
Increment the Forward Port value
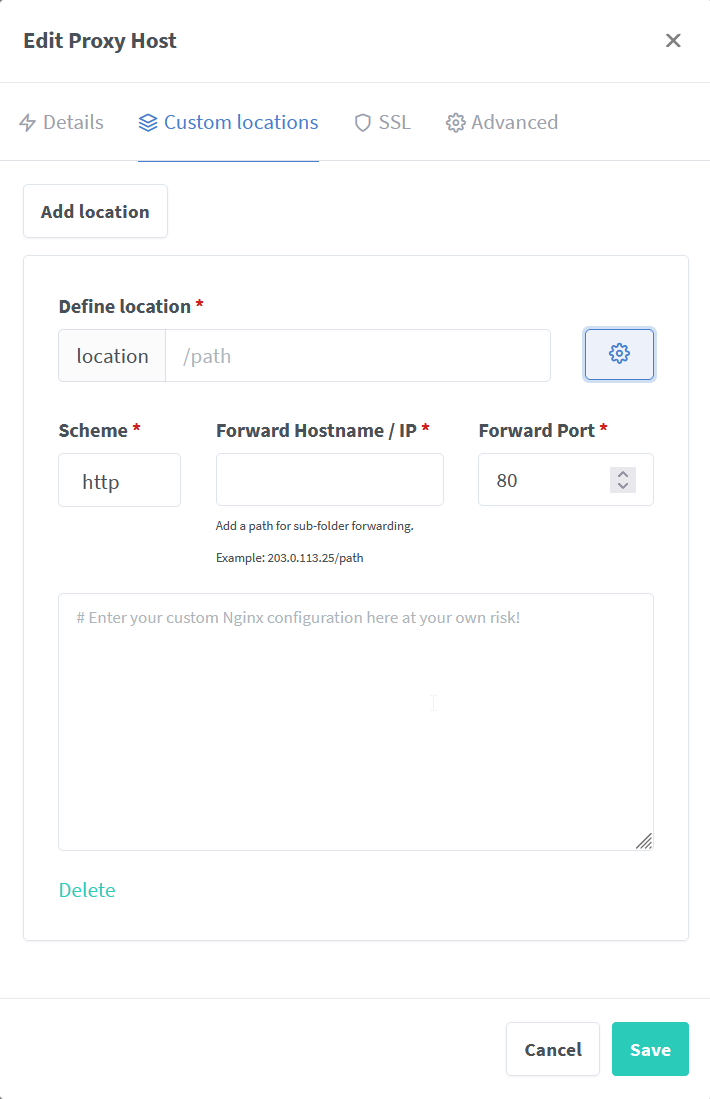click(x=622, y=473)
